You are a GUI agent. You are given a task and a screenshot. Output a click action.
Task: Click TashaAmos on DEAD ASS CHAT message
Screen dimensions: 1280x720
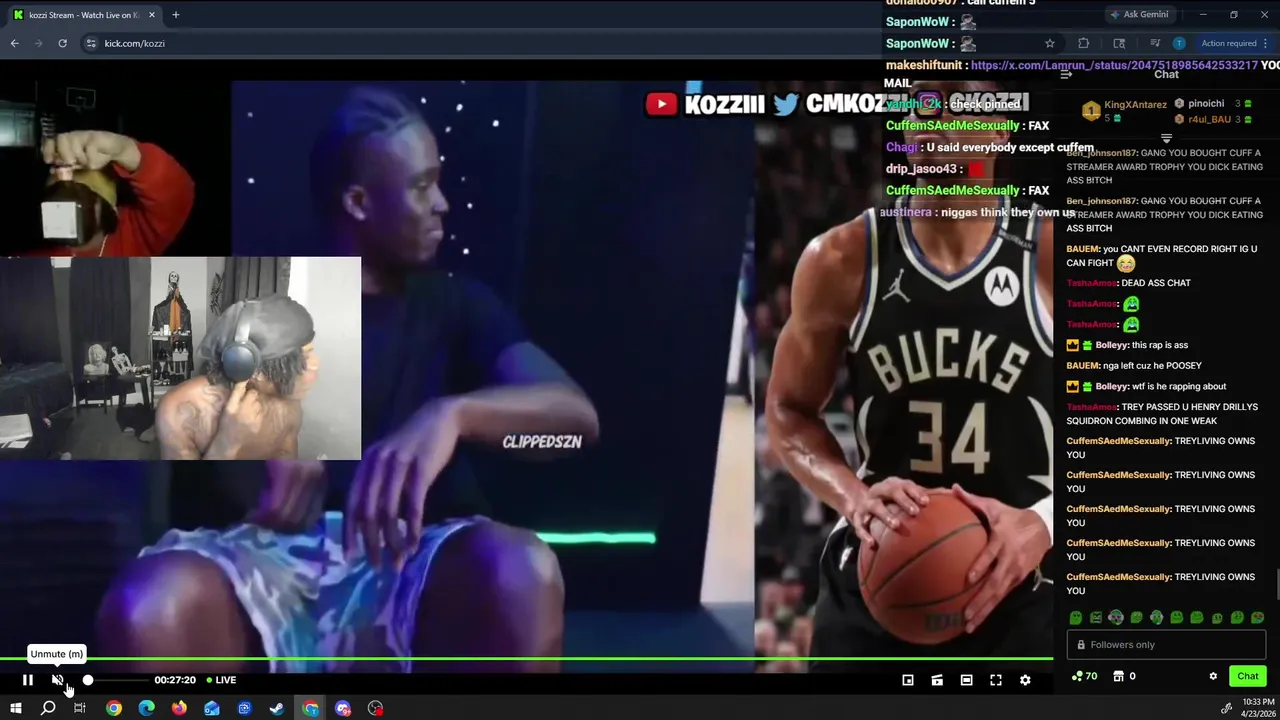point(1091,283)
